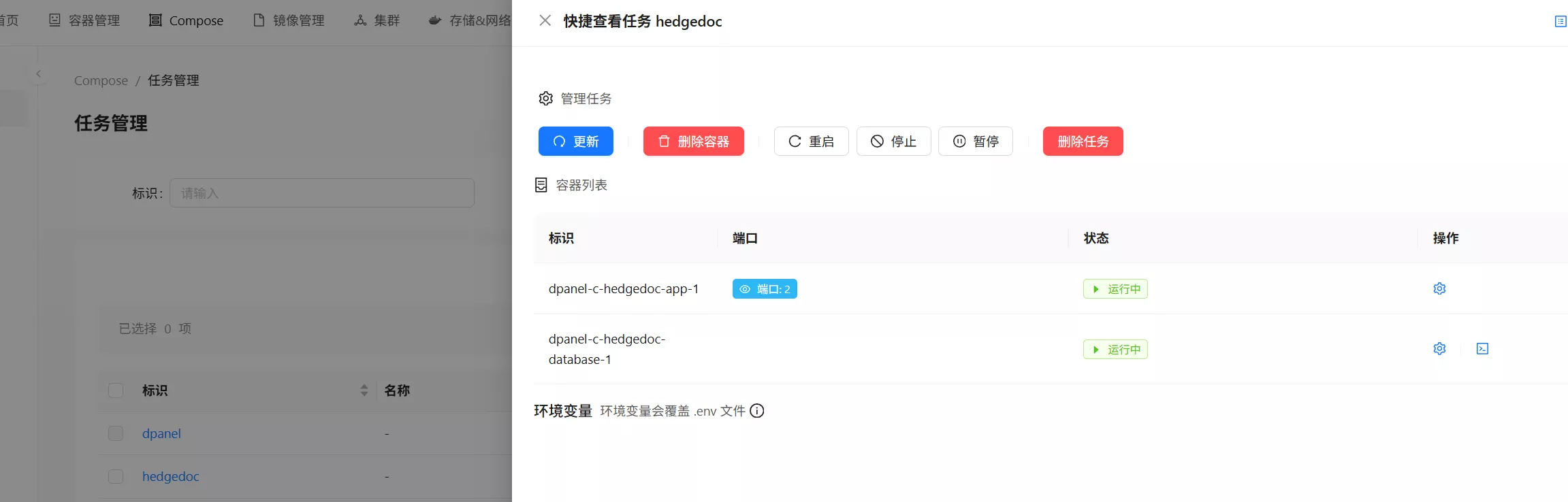Open settings gear for dpanel-c-hedgedoc-app-1

1439,288
